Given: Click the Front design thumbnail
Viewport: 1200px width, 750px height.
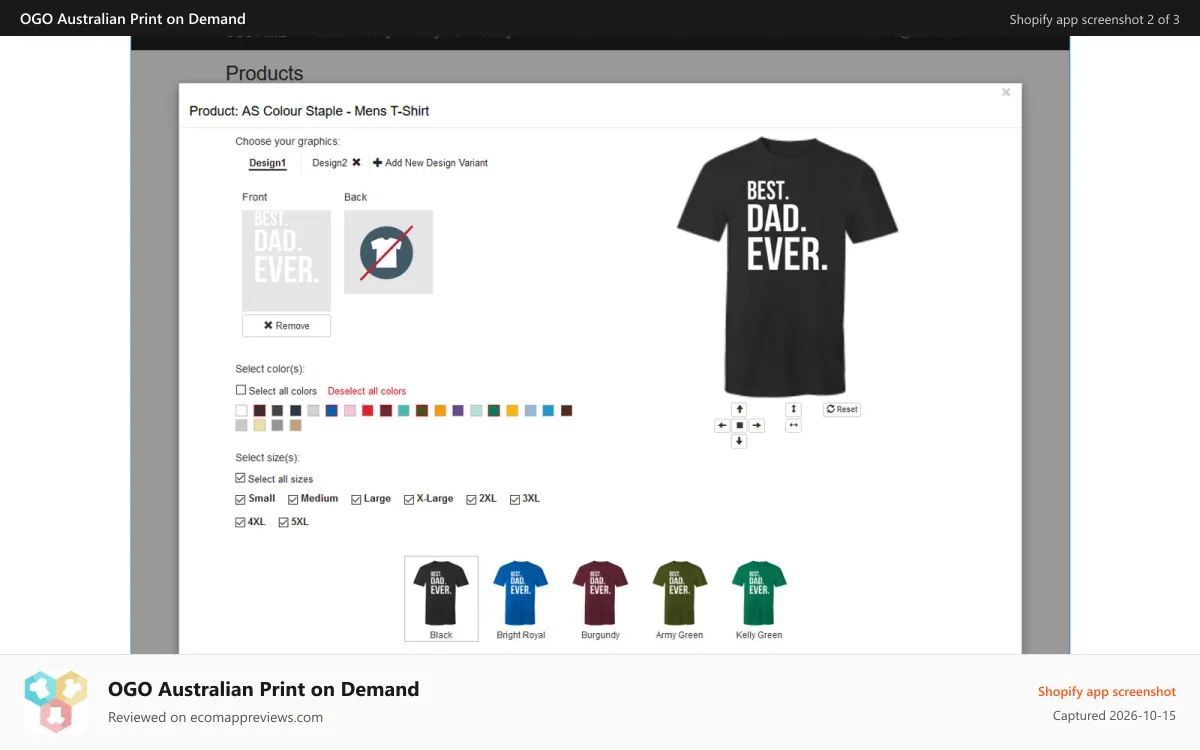Looking at the screenshot, I should coord(286,260).
